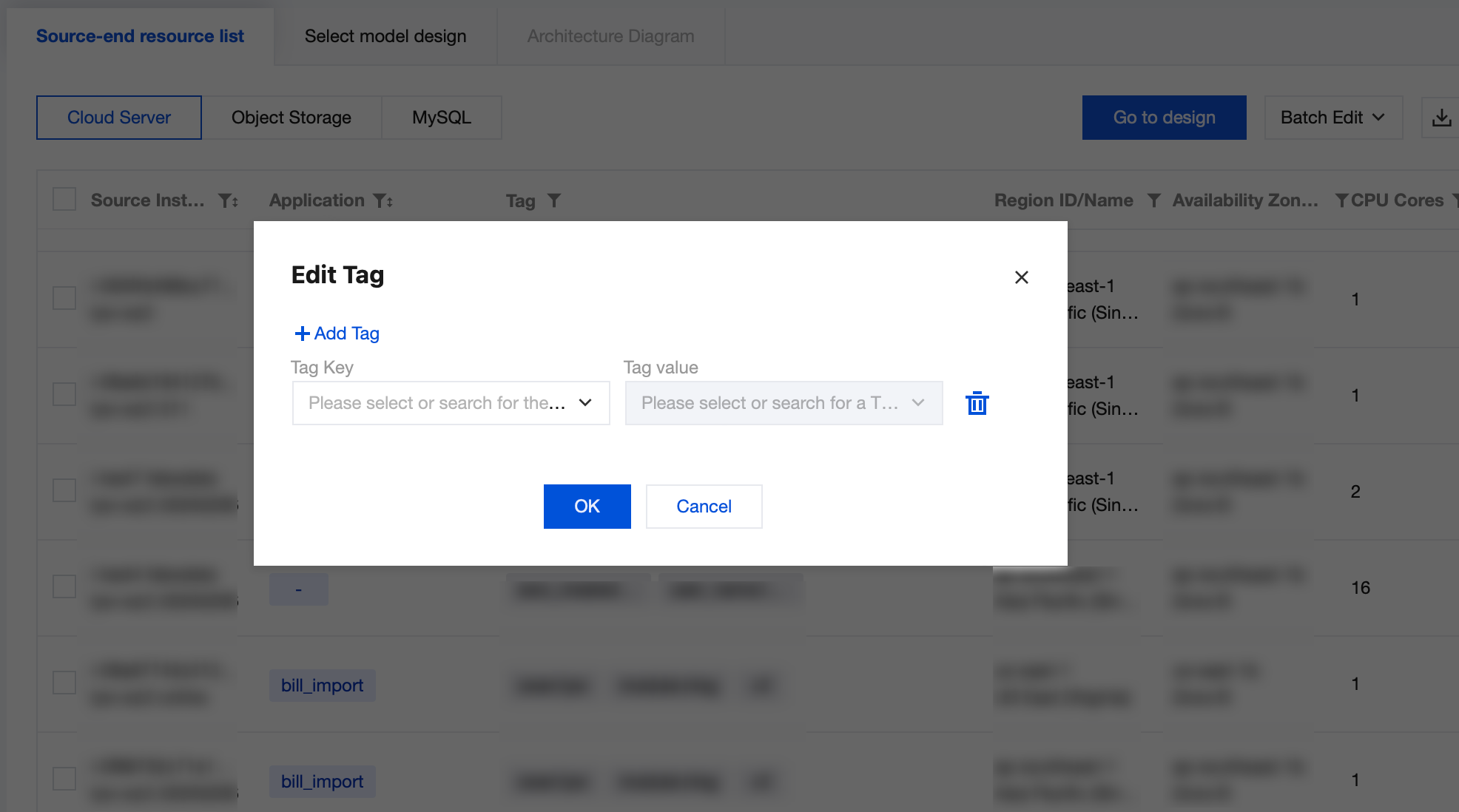Close the Edit Tag dialog
Image resolution: width=1459 pixels, height=812 pixels.
click(1021, 277)
